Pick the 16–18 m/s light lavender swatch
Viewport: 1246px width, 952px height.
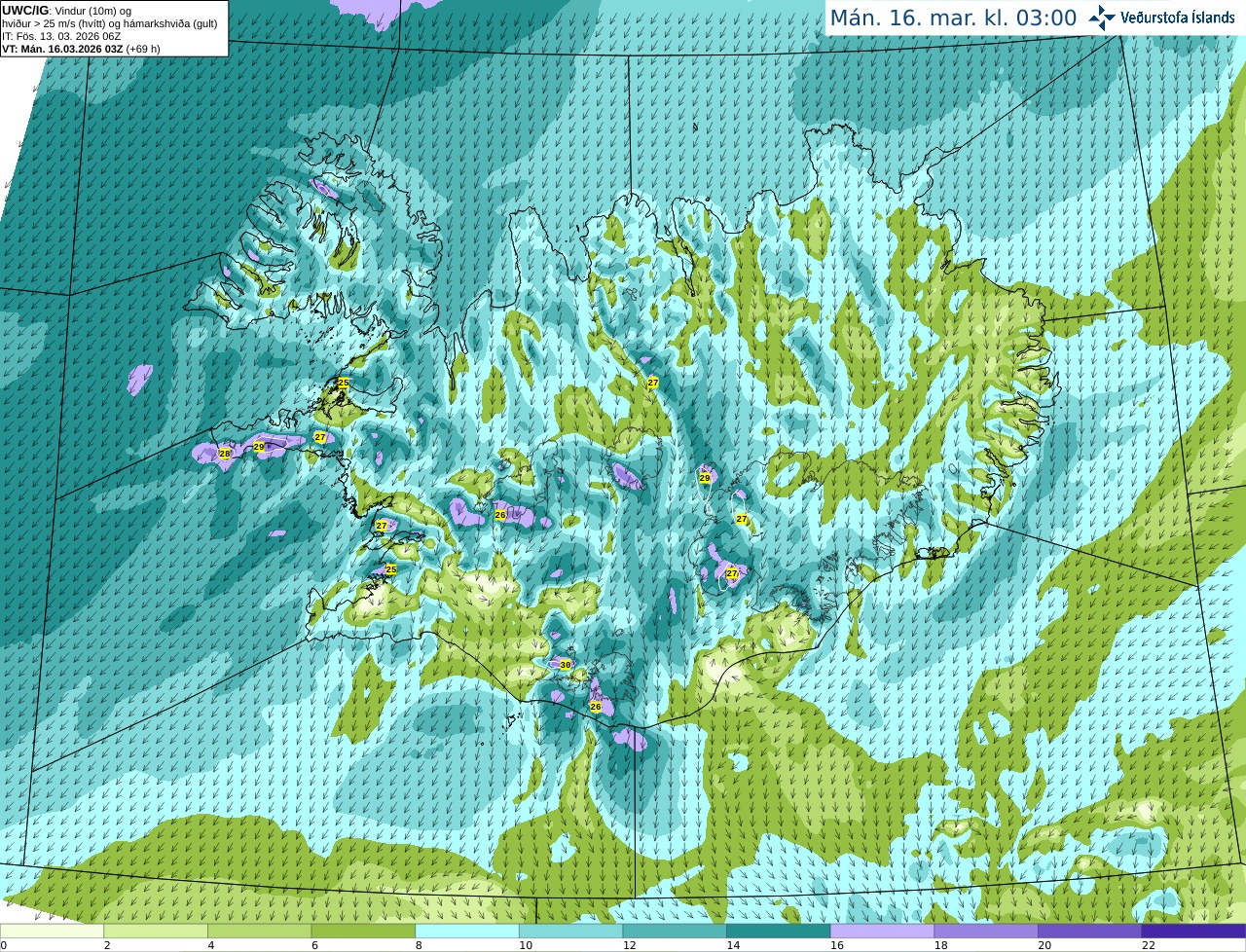[x=882, y=931]
